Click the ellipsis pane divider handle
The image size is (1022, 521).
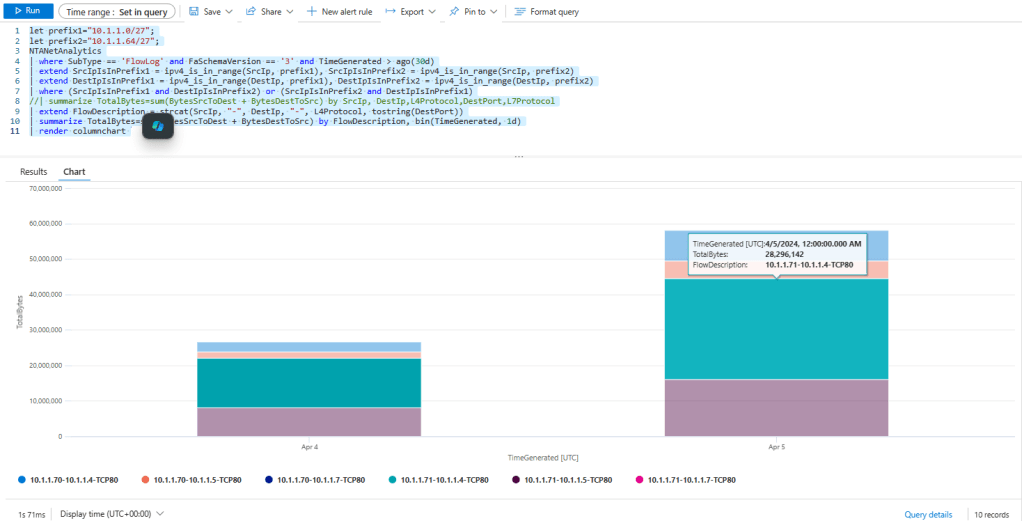(518, 157)
